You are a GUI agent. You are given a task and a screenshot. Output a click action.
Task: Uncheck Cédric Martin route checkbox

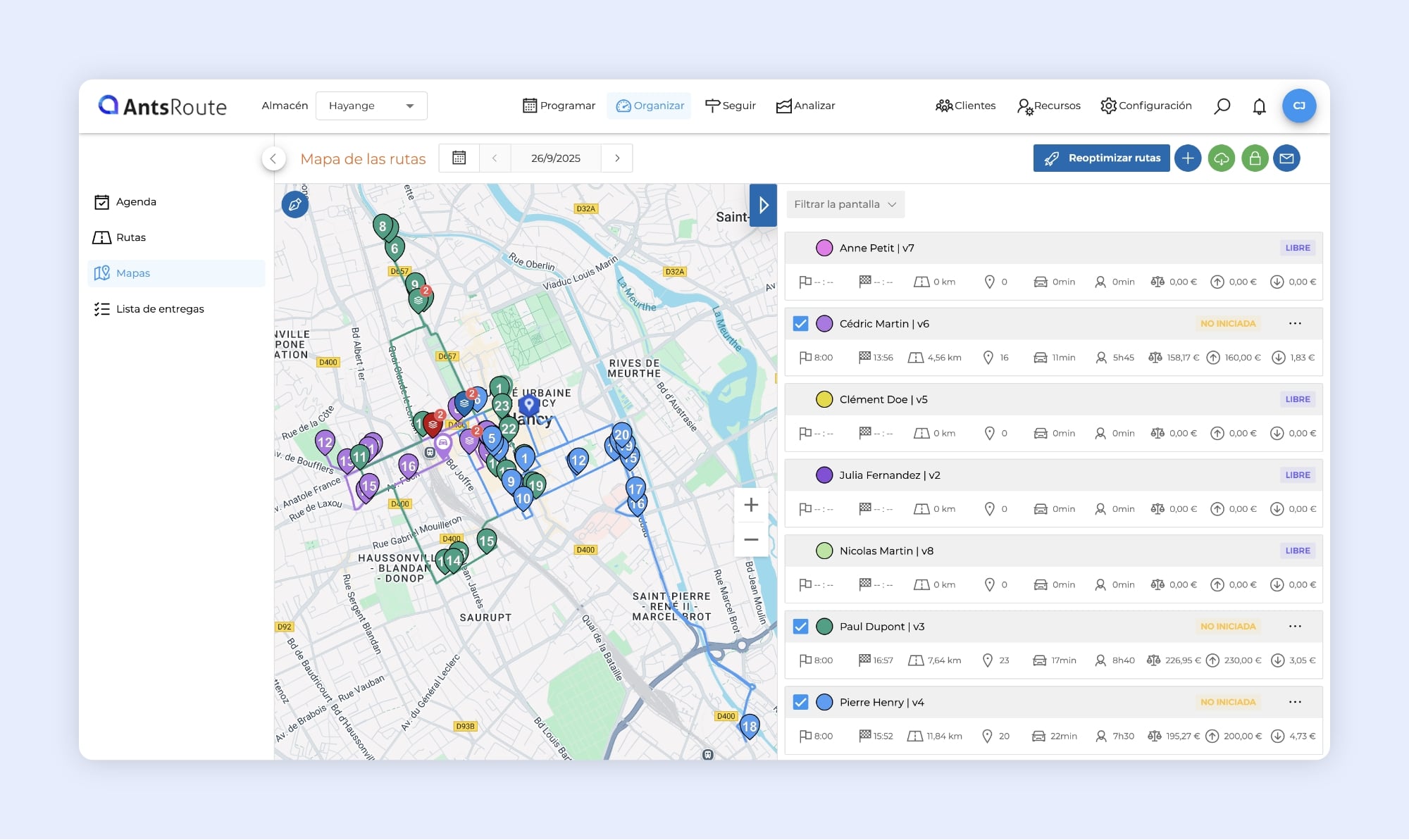800,324
